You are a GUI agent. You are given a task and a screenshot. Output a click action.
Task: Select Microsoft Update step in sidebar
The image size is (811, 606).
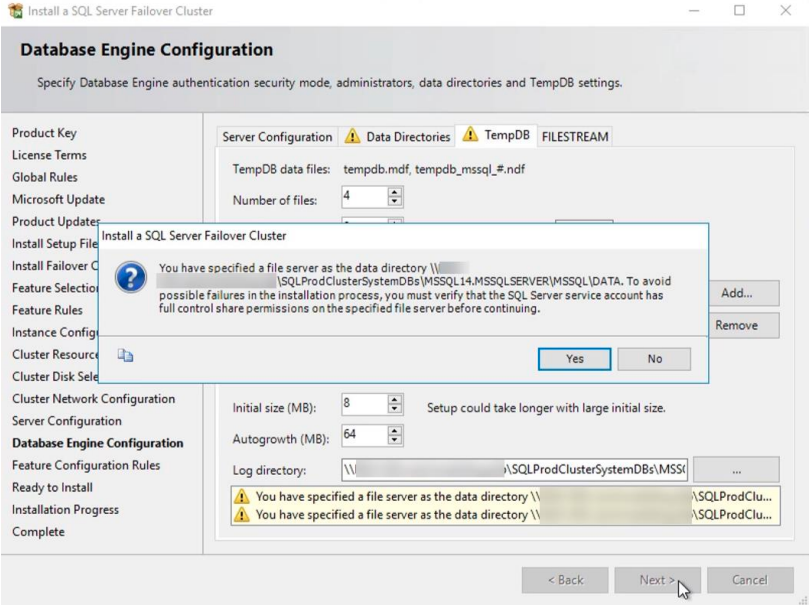(58, 200)
